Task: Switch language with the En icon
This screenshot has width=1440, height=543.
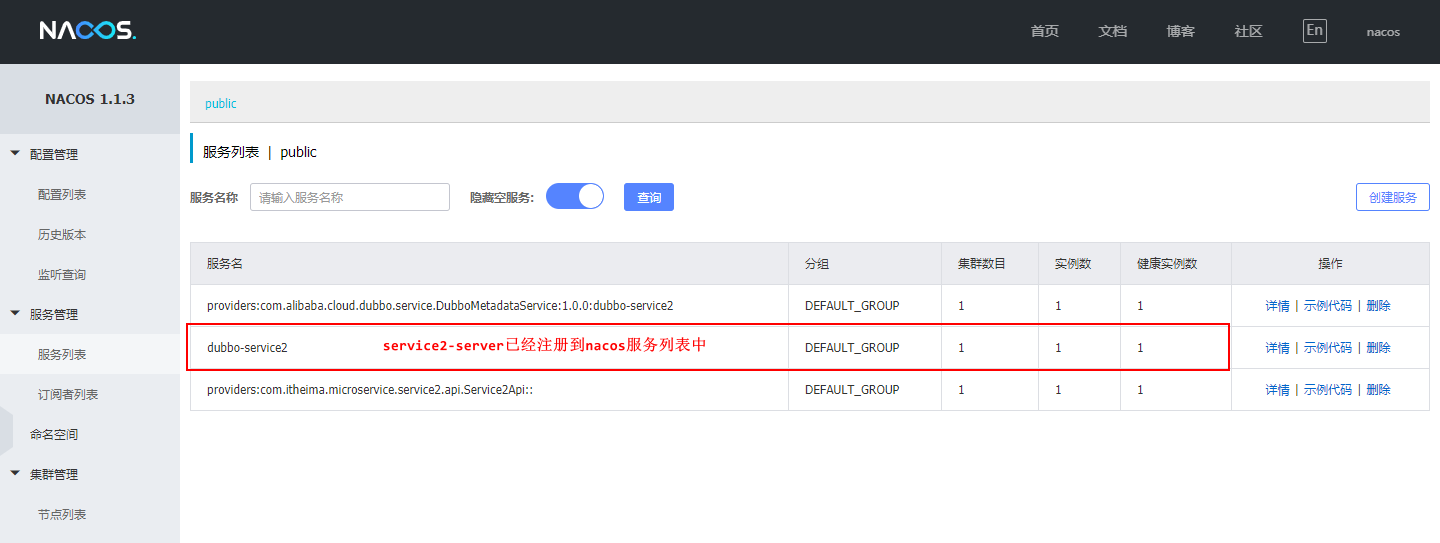Action: [1315, 30]
